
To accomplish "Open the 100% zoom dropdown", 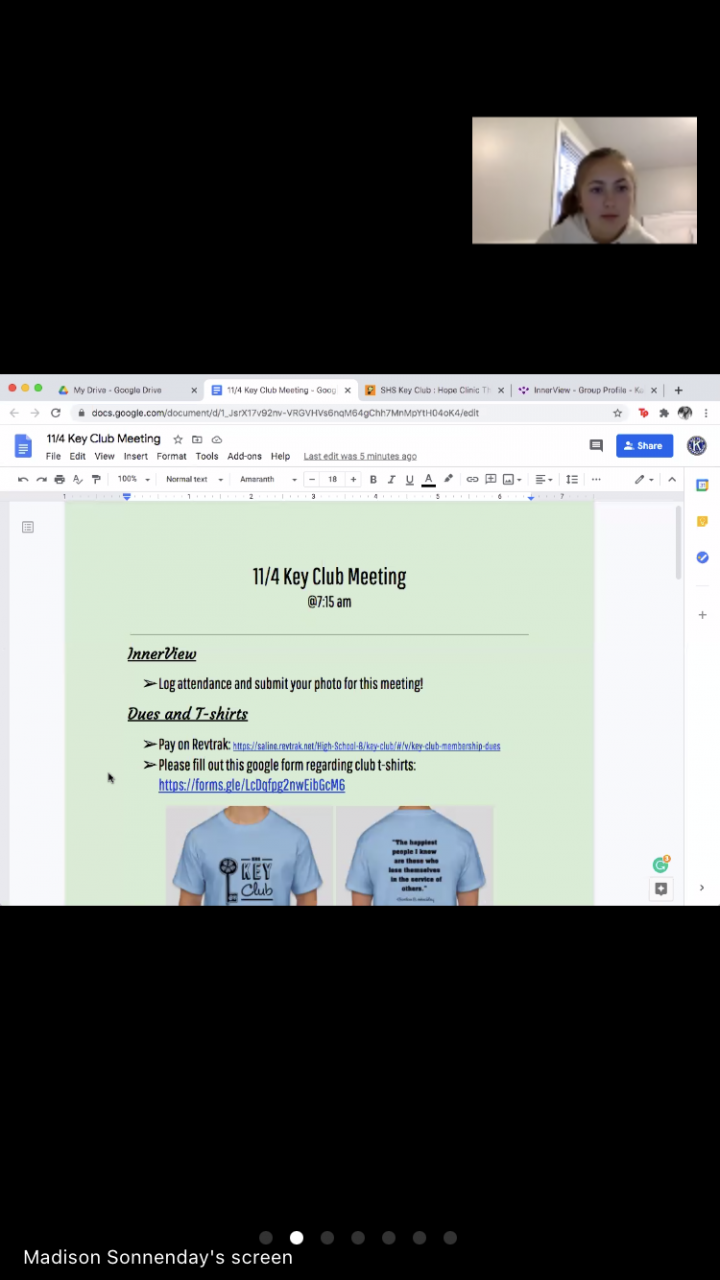I will click(133, 480).
